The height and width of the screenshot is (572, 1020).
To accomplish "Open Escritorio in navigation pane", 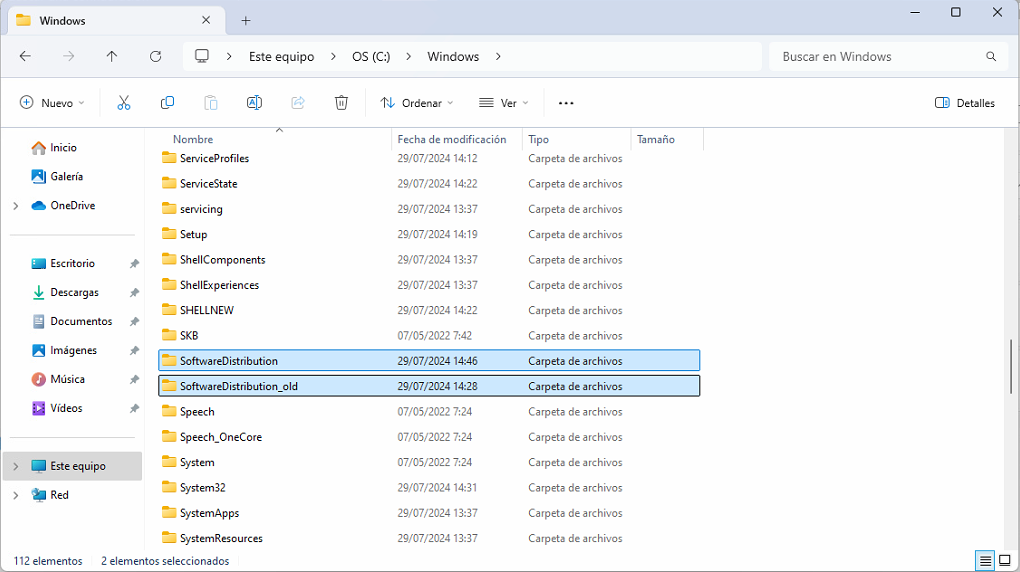I will coord(72,264).
